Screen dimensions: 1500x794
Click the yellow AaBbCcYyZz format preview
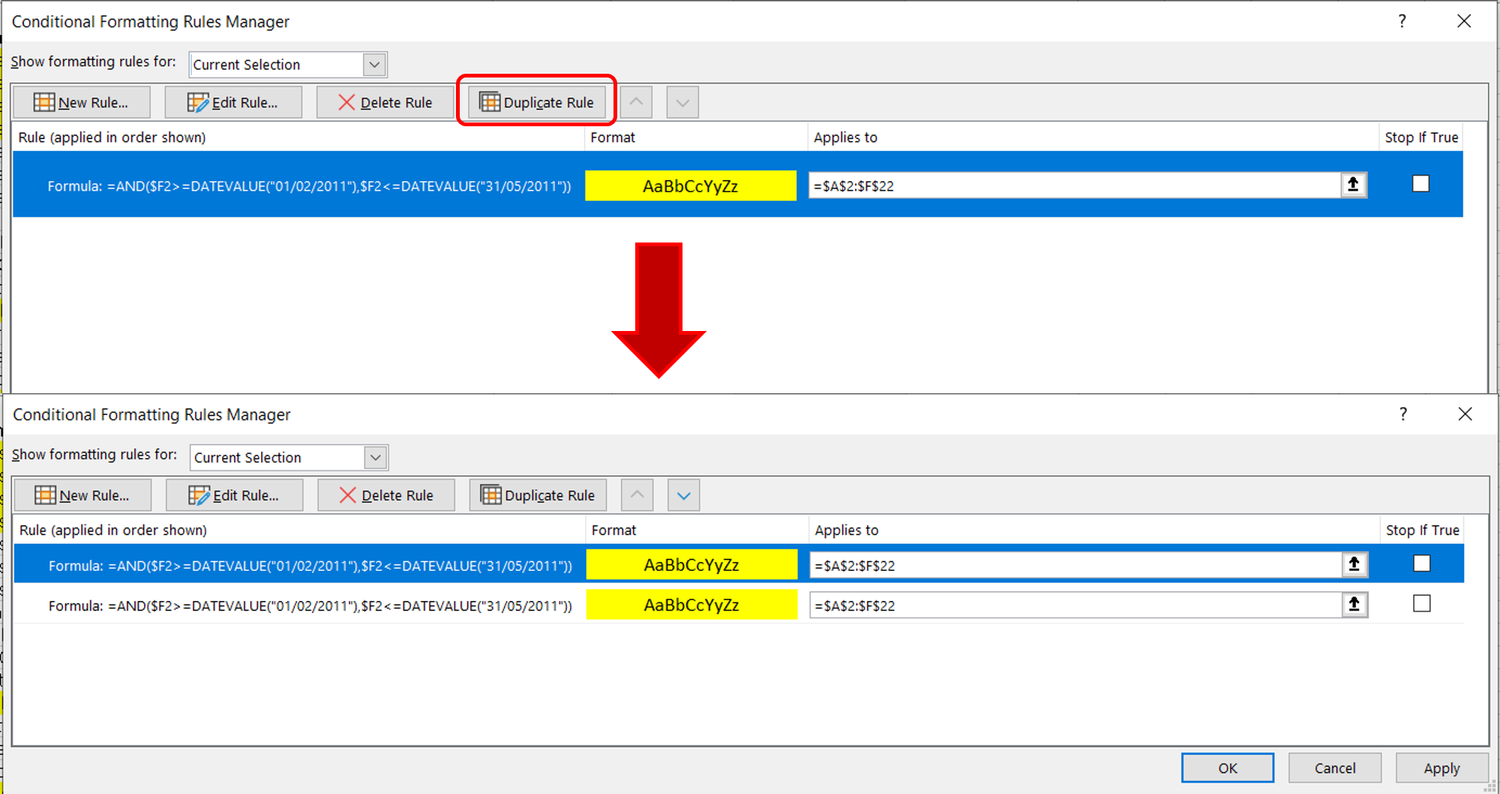690,184
